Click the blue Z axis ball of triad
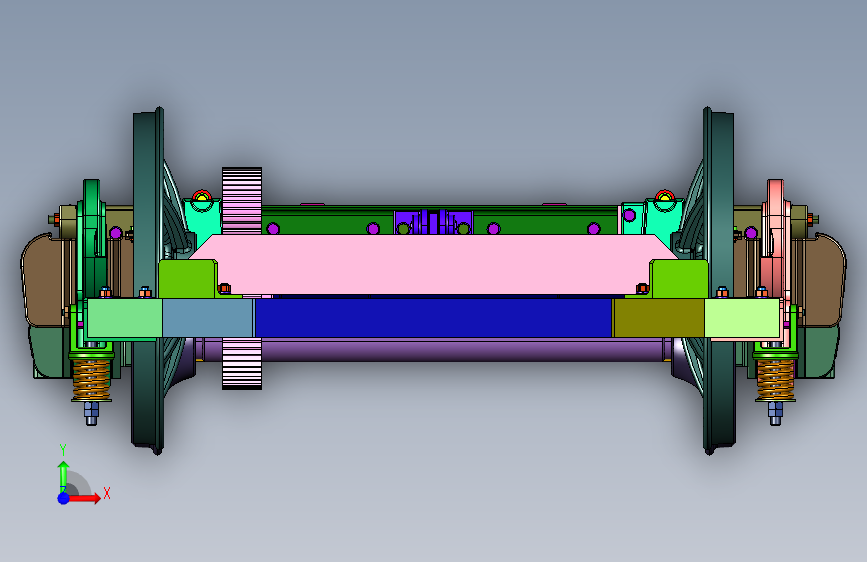Screen dimensions: 867x562 tap(64, 498)
